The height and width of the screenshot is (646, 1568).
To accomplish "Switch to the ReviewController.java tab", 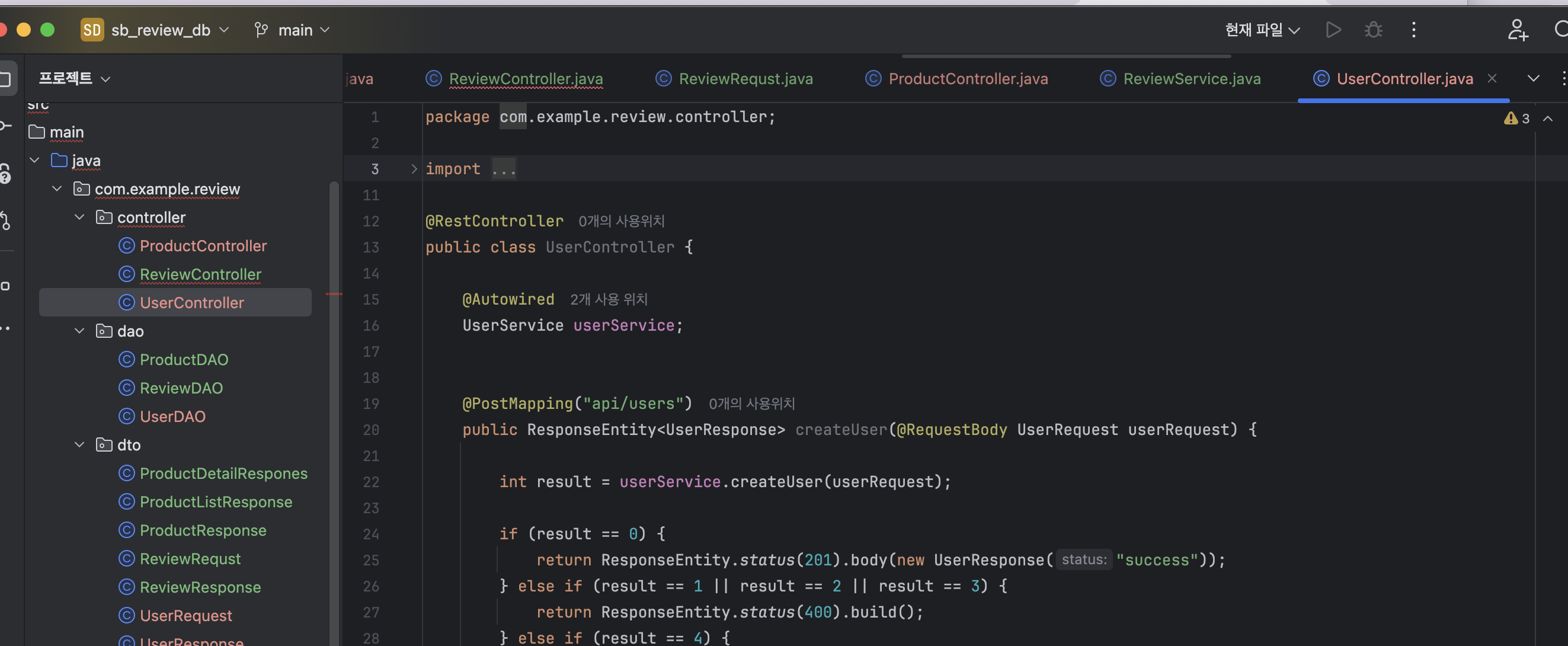I will [x=526, y=79].
